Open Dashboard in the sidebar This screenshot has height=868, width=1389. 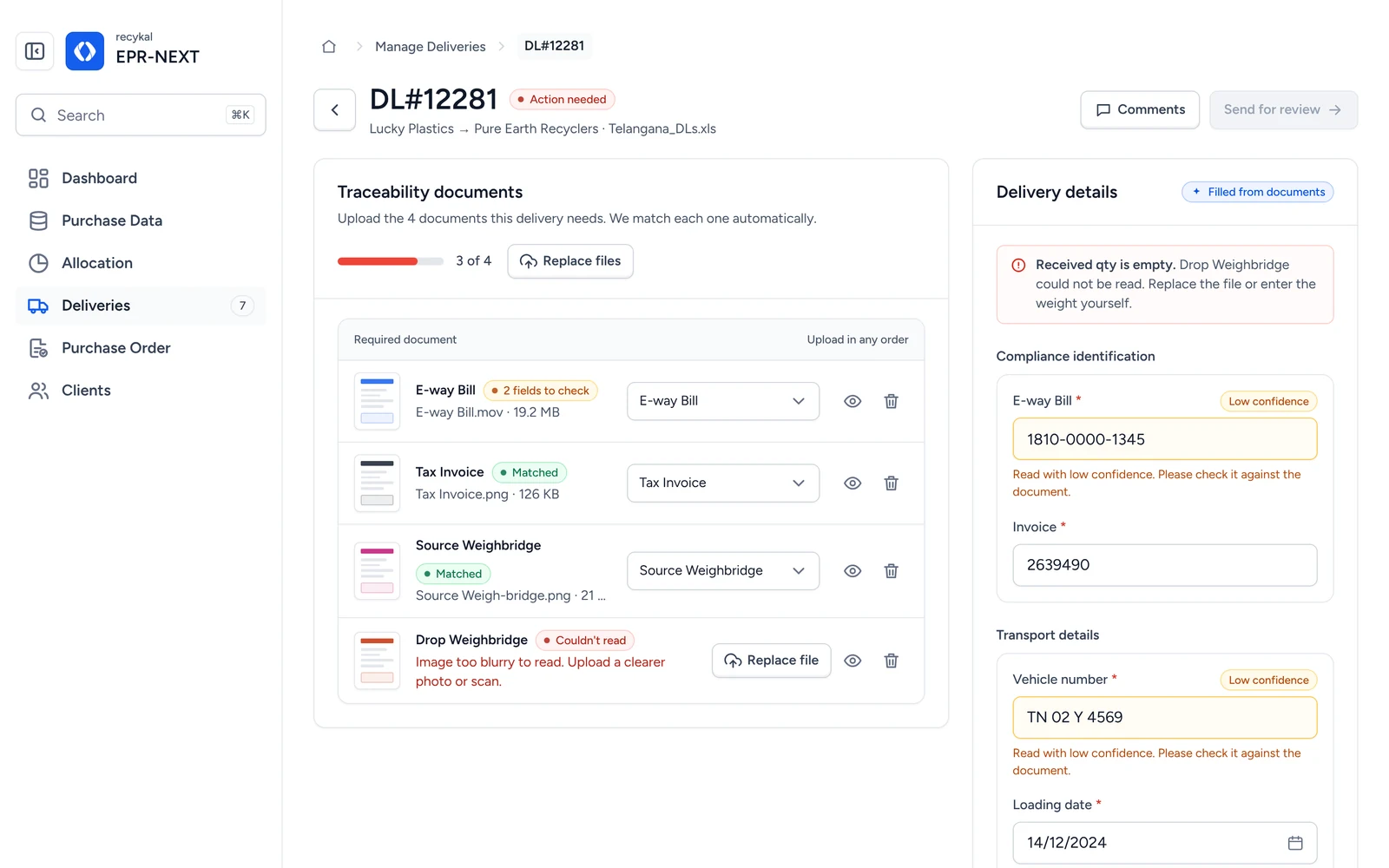[141, 178]
